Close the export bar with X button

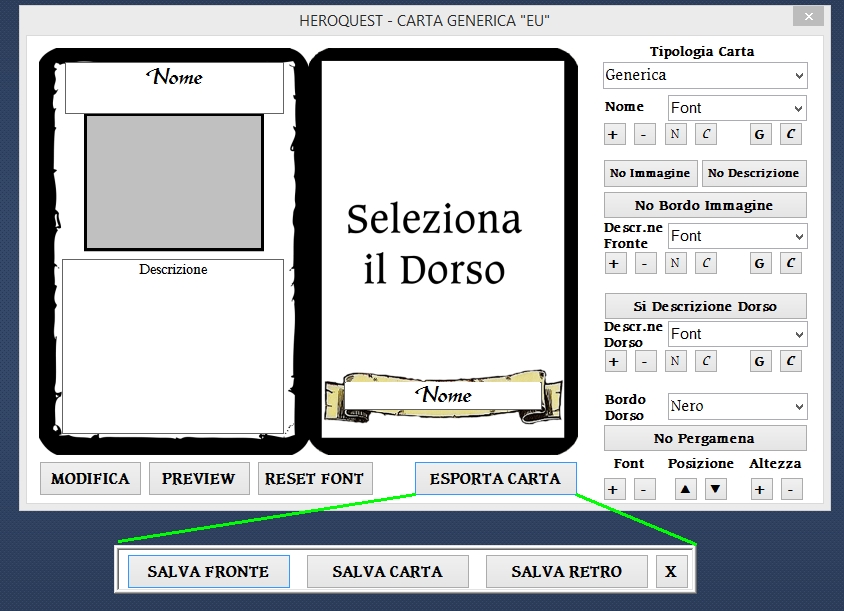[671, 572]
